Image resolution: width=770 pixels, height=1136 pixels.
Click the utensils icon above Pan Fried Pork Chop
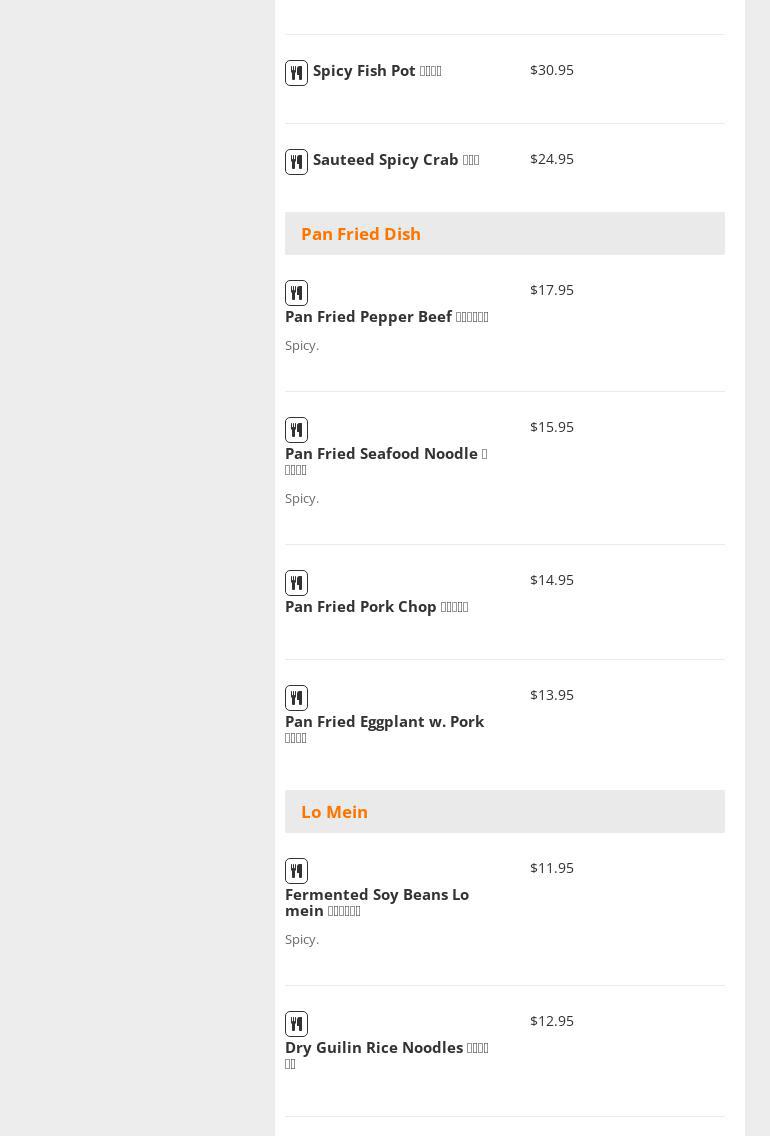tap(296, 583)
